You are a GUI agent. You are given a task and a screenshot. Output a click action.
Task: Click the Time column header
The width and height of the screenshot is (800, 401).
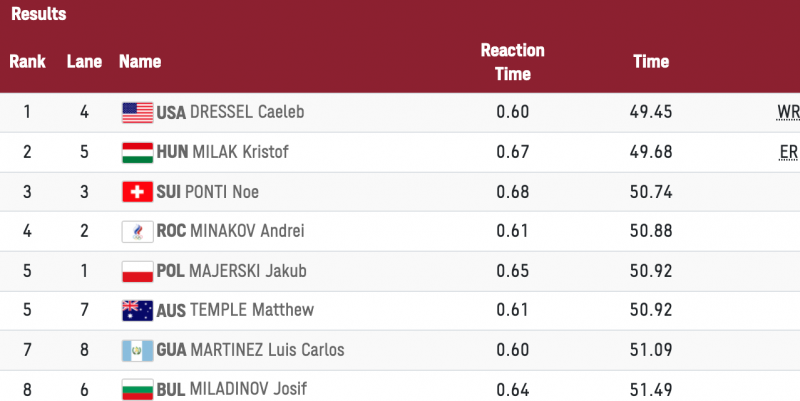tap(651, 62)
